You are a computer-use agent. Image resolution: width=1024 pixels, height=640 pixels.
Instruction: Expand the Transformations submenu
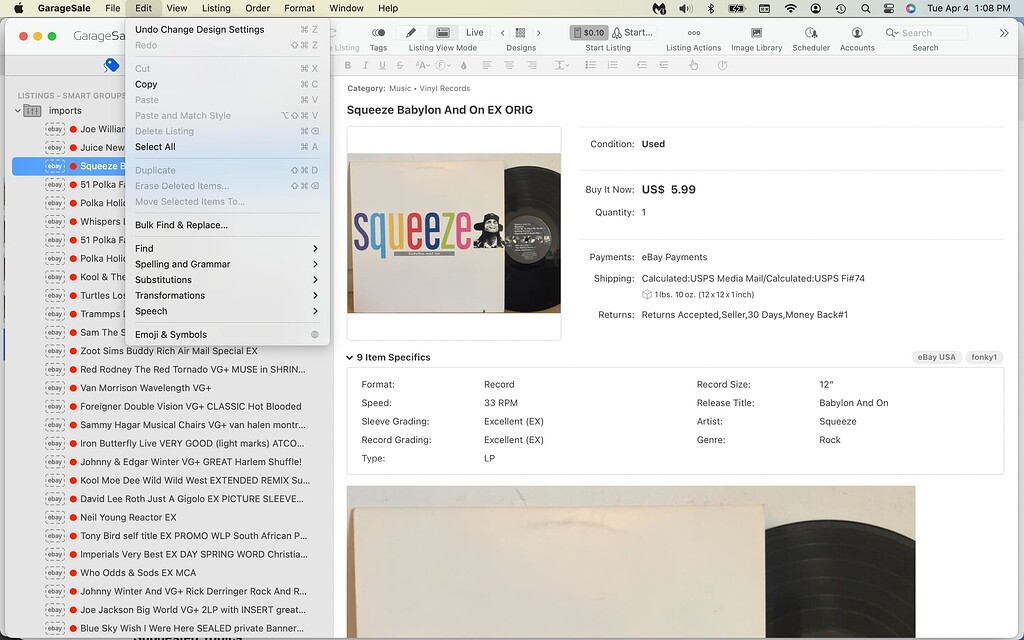pyautogui.click(x=227, y=295)
